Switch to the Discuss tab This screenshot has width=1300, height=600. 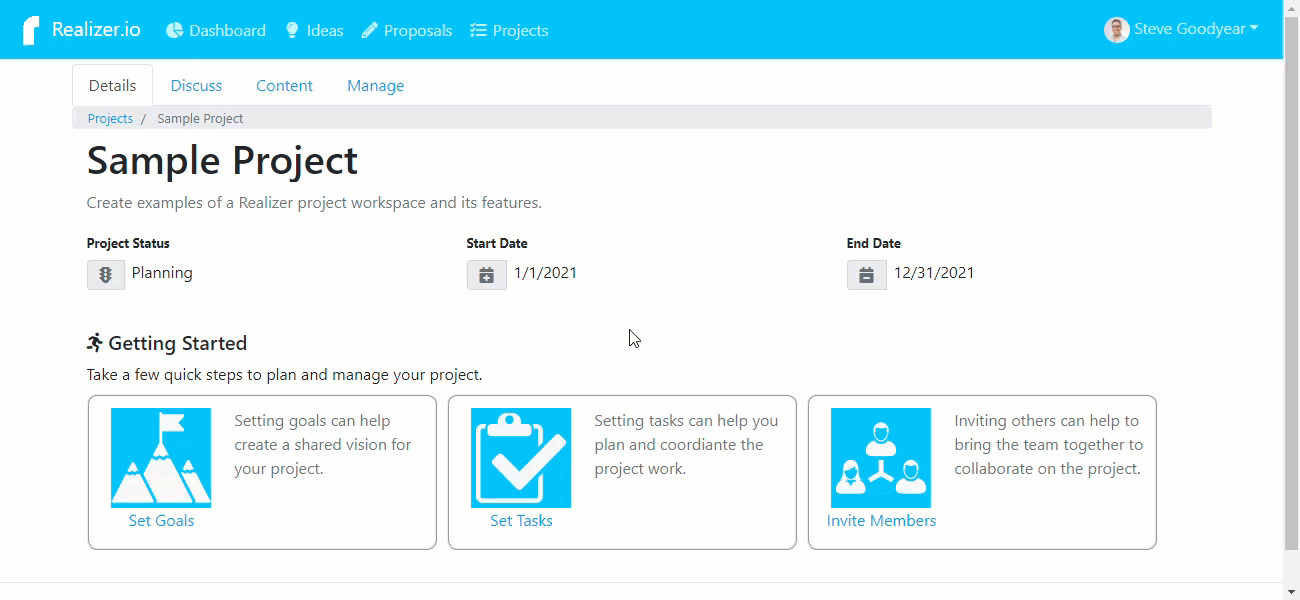(196, 86)
